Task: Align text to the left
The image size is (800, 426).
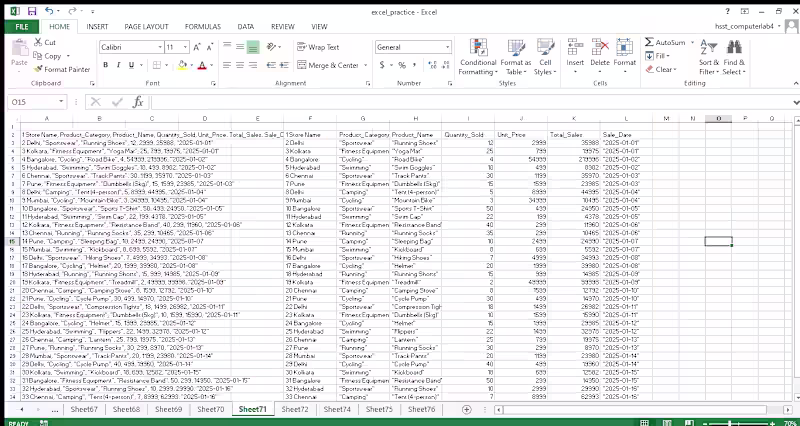Action: [x=227, y=65]
